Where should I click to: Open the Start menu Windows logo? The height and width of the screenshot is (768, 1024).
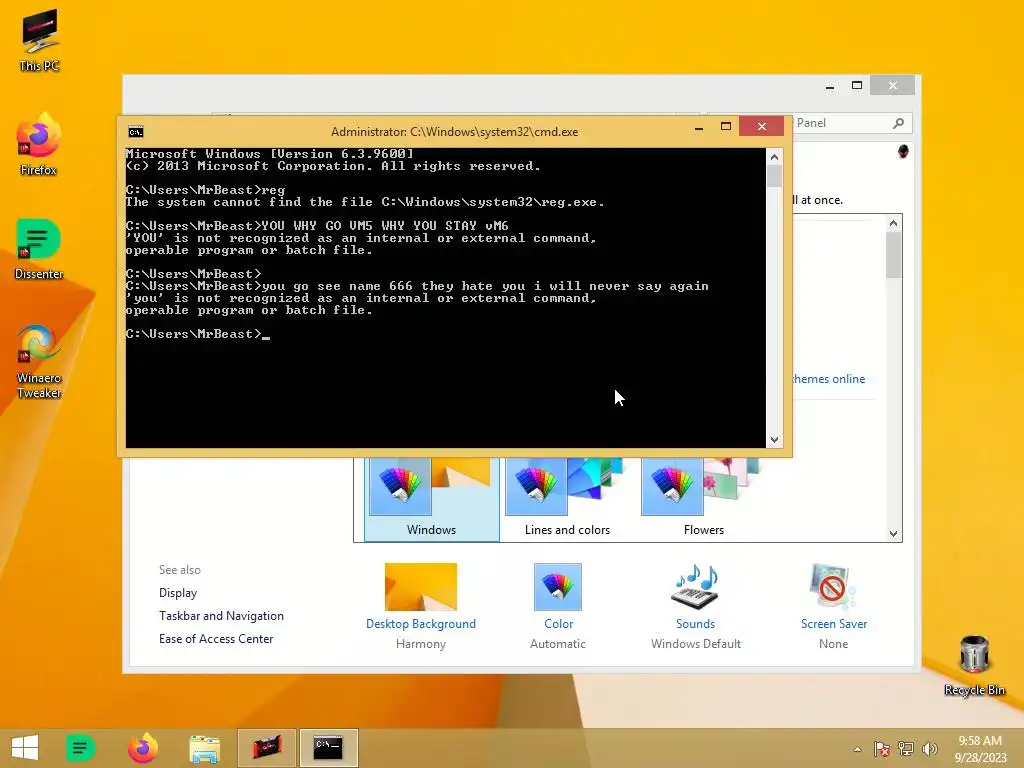click(x=25, y=748)
